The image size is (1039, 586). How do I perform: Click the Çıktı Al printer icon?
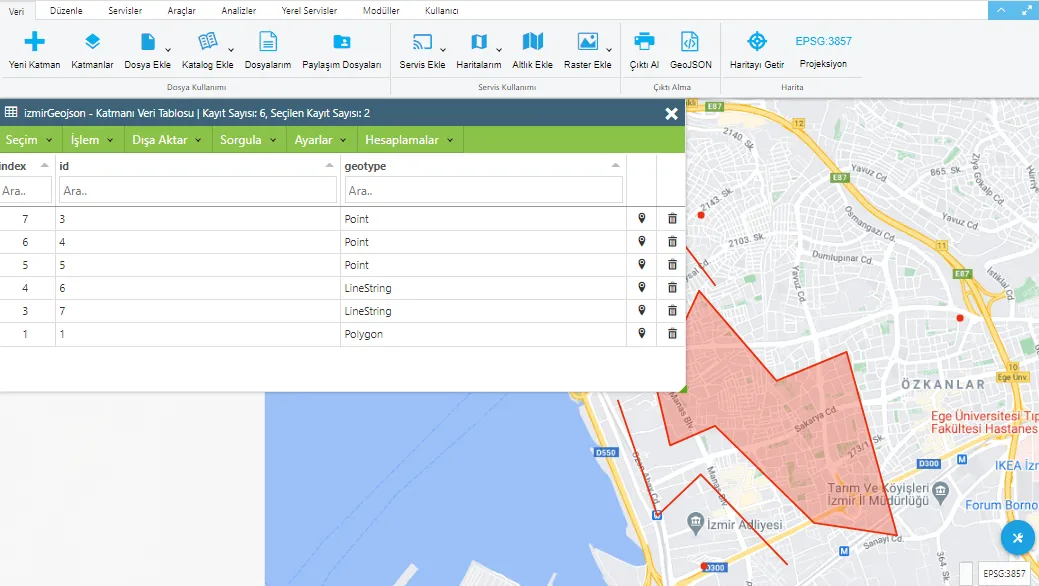pos(644,42)
